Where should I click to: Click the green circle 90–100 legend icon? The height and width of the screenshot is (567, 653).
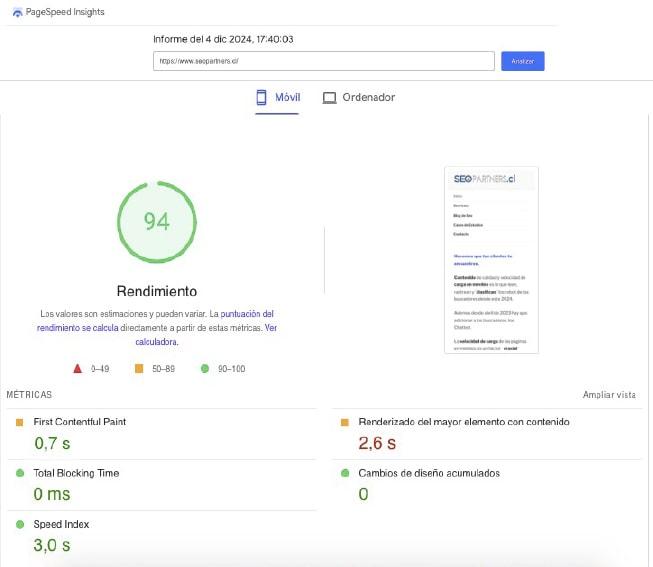pos(204,369)
